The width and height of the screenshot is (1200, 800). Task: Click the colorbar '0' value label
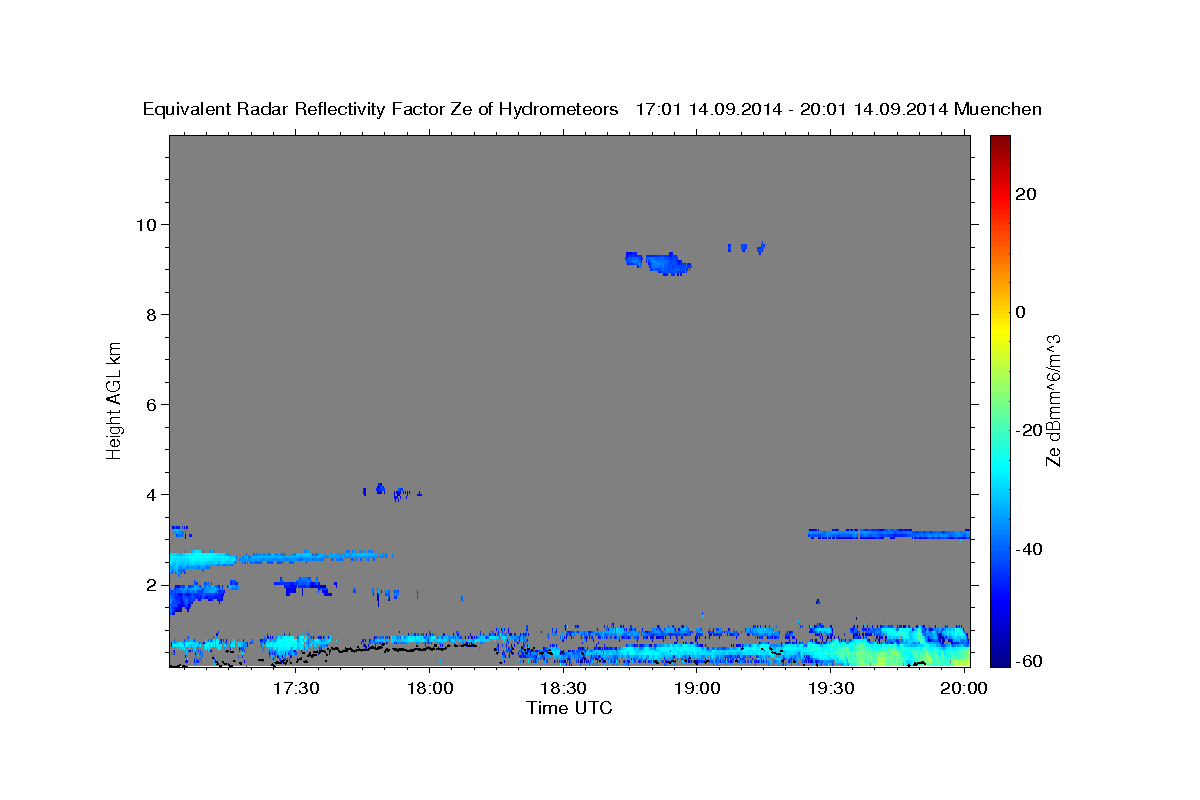point(1021,312)
